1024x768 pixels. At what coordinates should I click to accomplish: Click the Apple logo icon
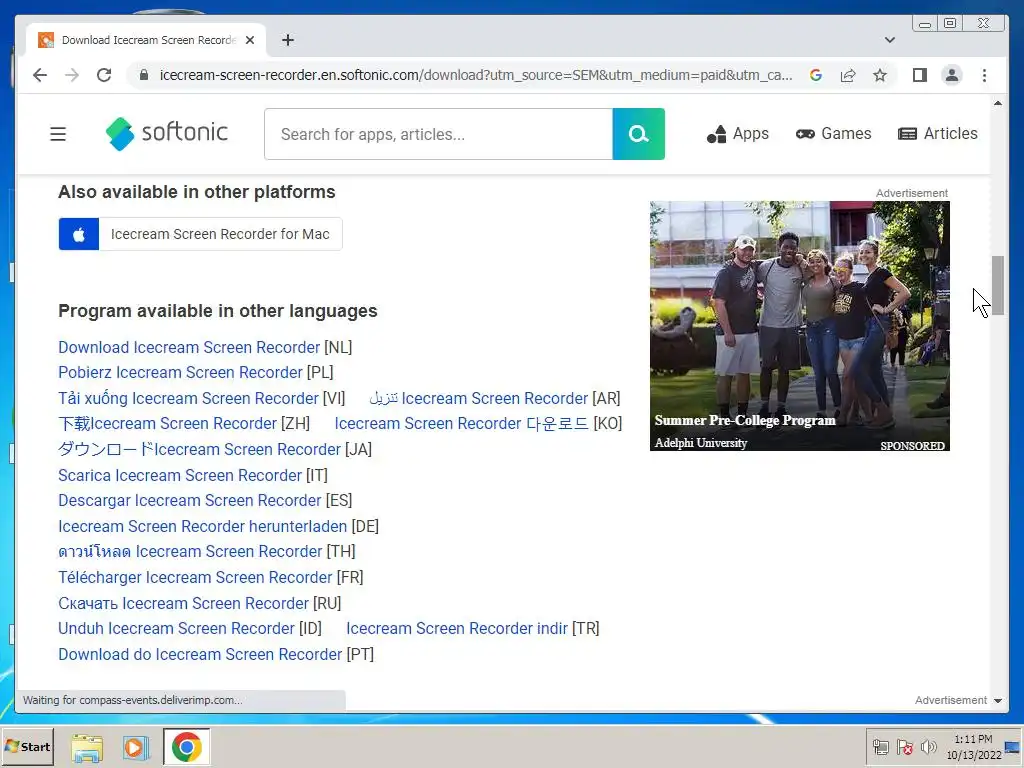click(x=79, y=234)
